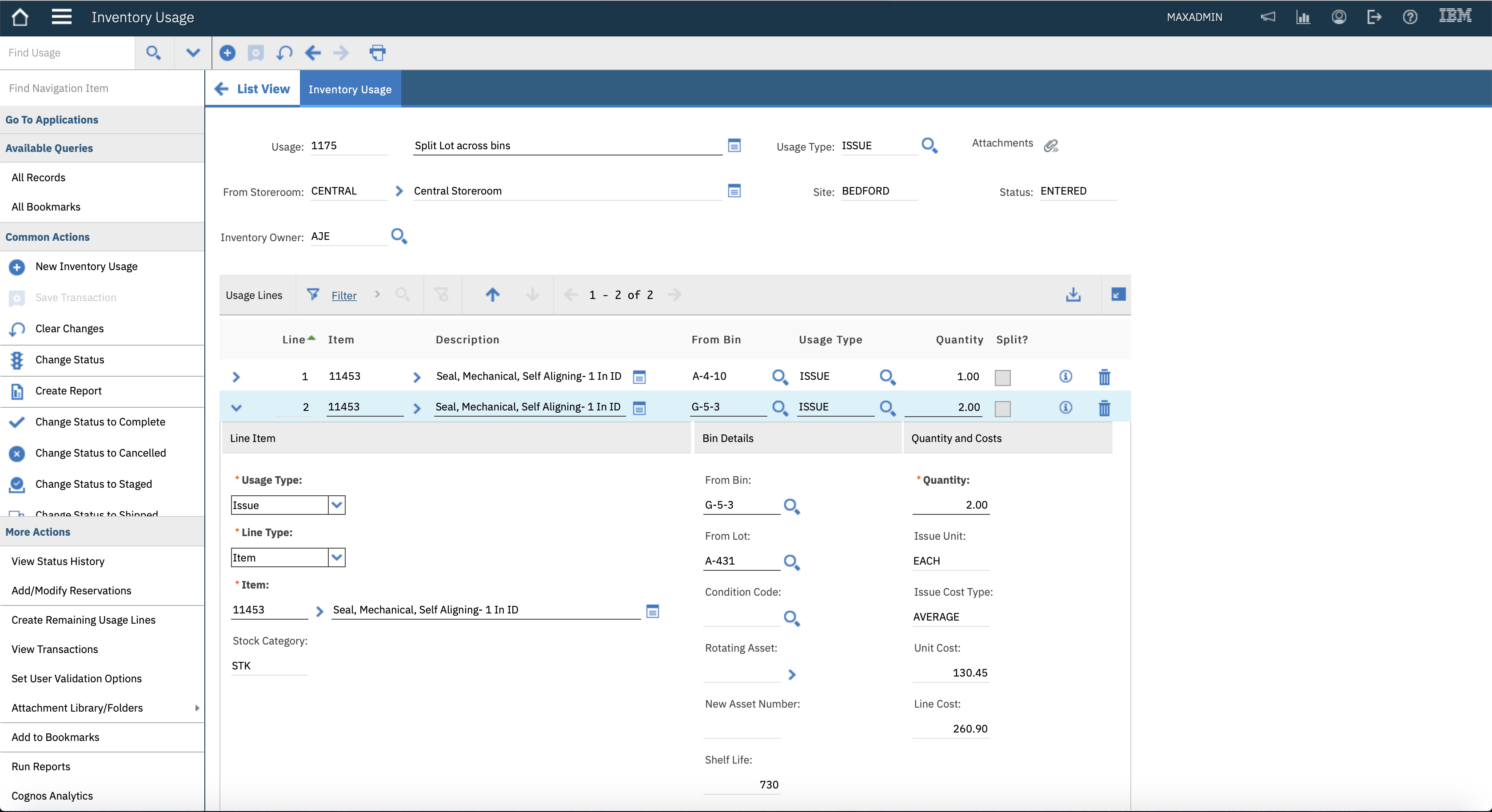Switch to List View tab
Screen dimensions: 1492x812
click(x=252, y=88)
